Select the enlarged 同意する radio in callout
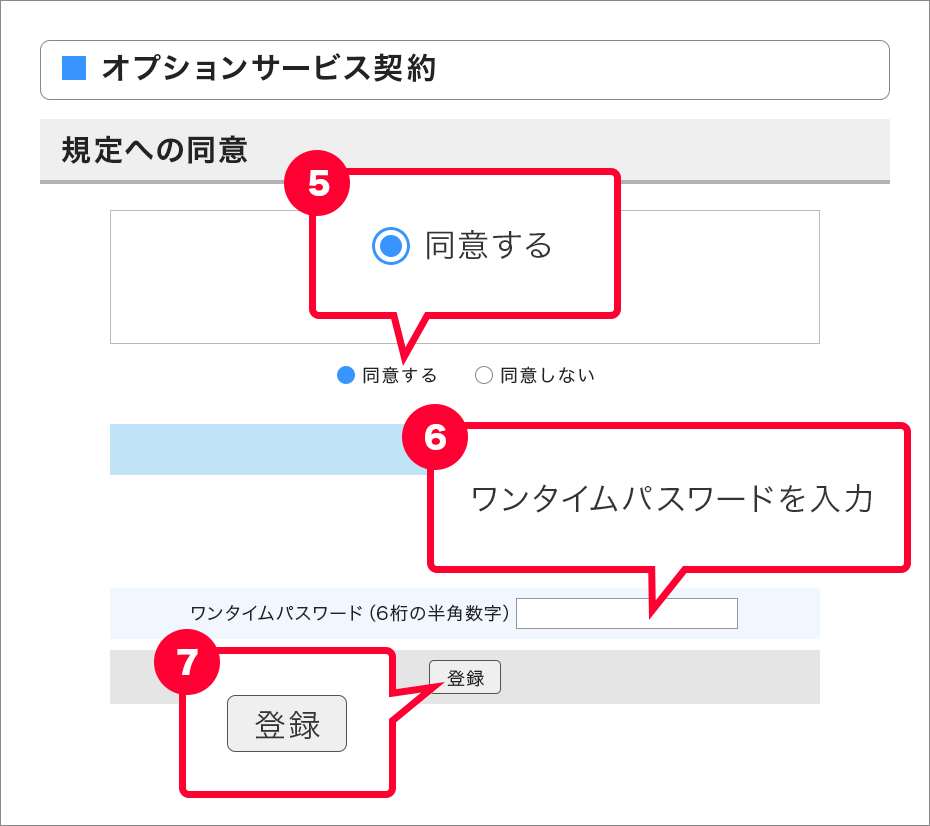Viewport: 930px width, 826px height. point(391,245)
